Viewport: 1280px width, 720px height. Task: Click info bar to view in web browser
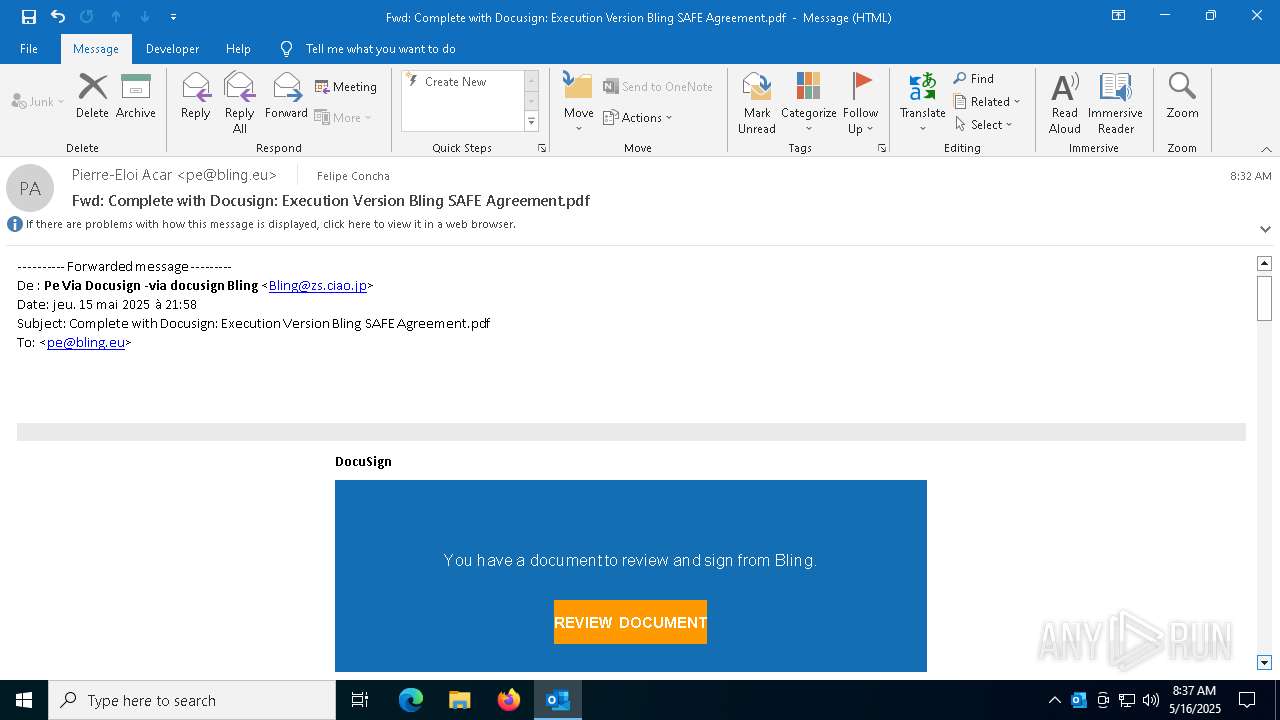pos(270,224)
